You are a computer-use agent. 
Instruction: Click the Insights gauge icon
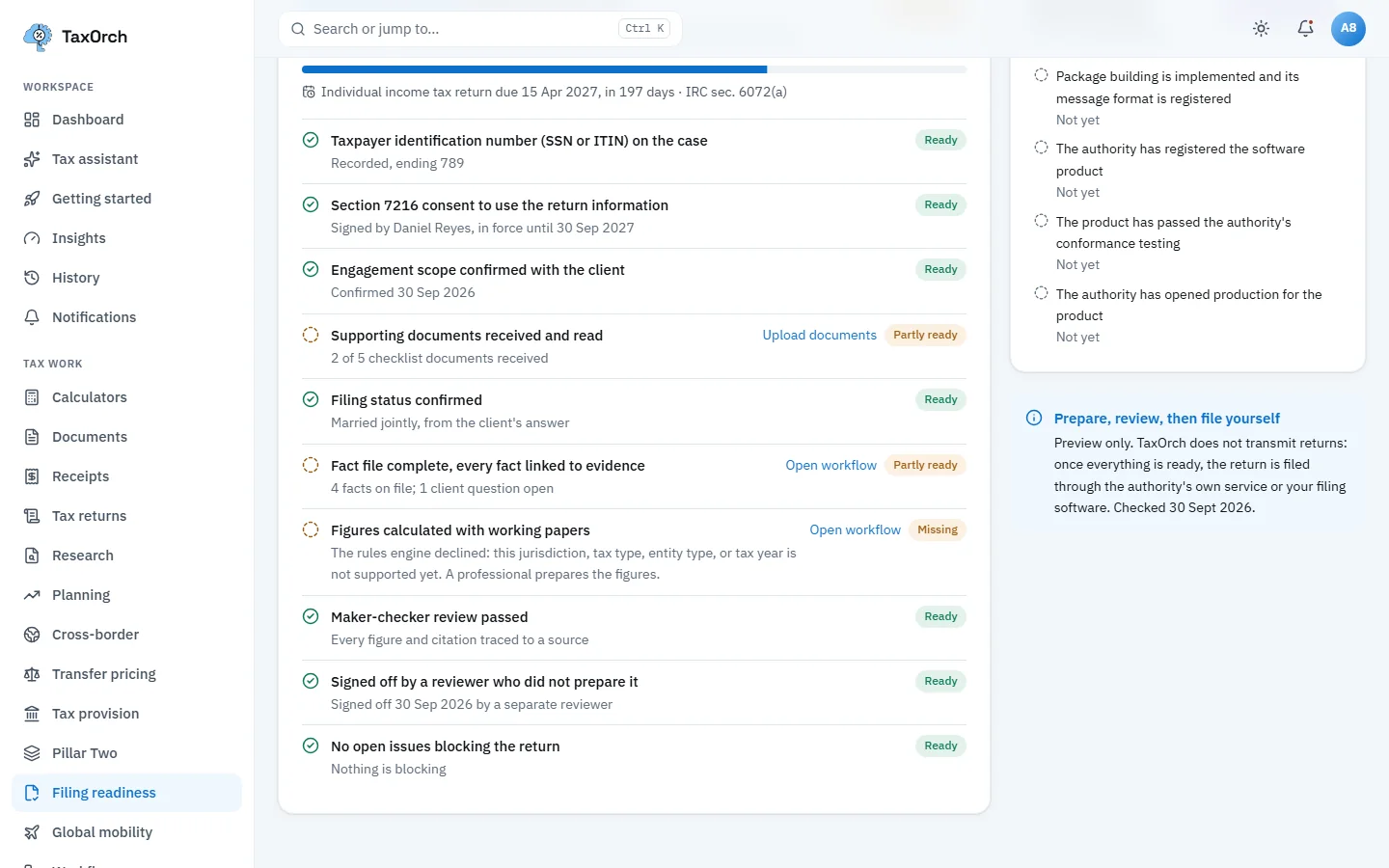(x=32, y=238)
